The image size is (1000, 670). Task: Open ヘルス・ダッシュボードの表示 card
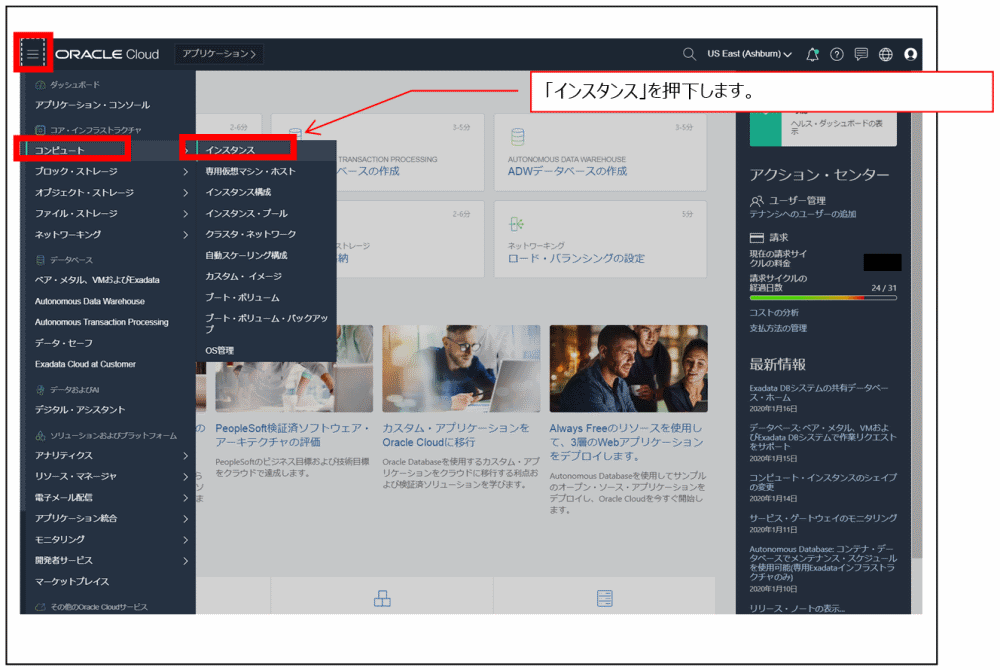823,127
